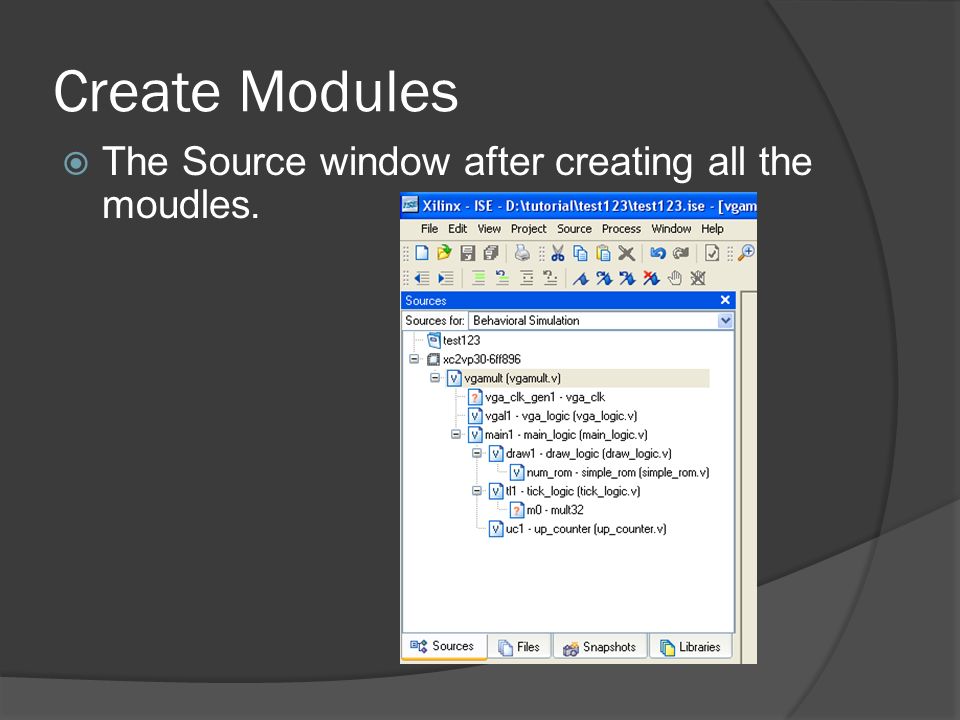
Task: Open the Help menu
Action: (712, 228)
